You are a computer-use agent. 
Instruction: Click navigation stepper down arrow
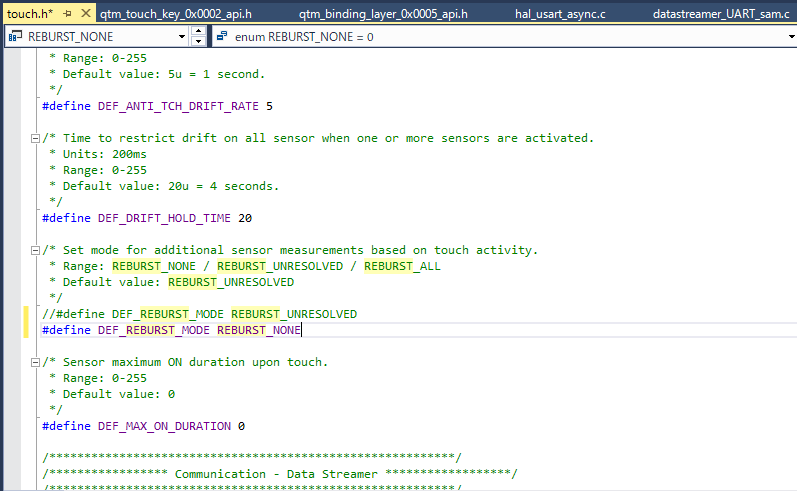(198, 41)
